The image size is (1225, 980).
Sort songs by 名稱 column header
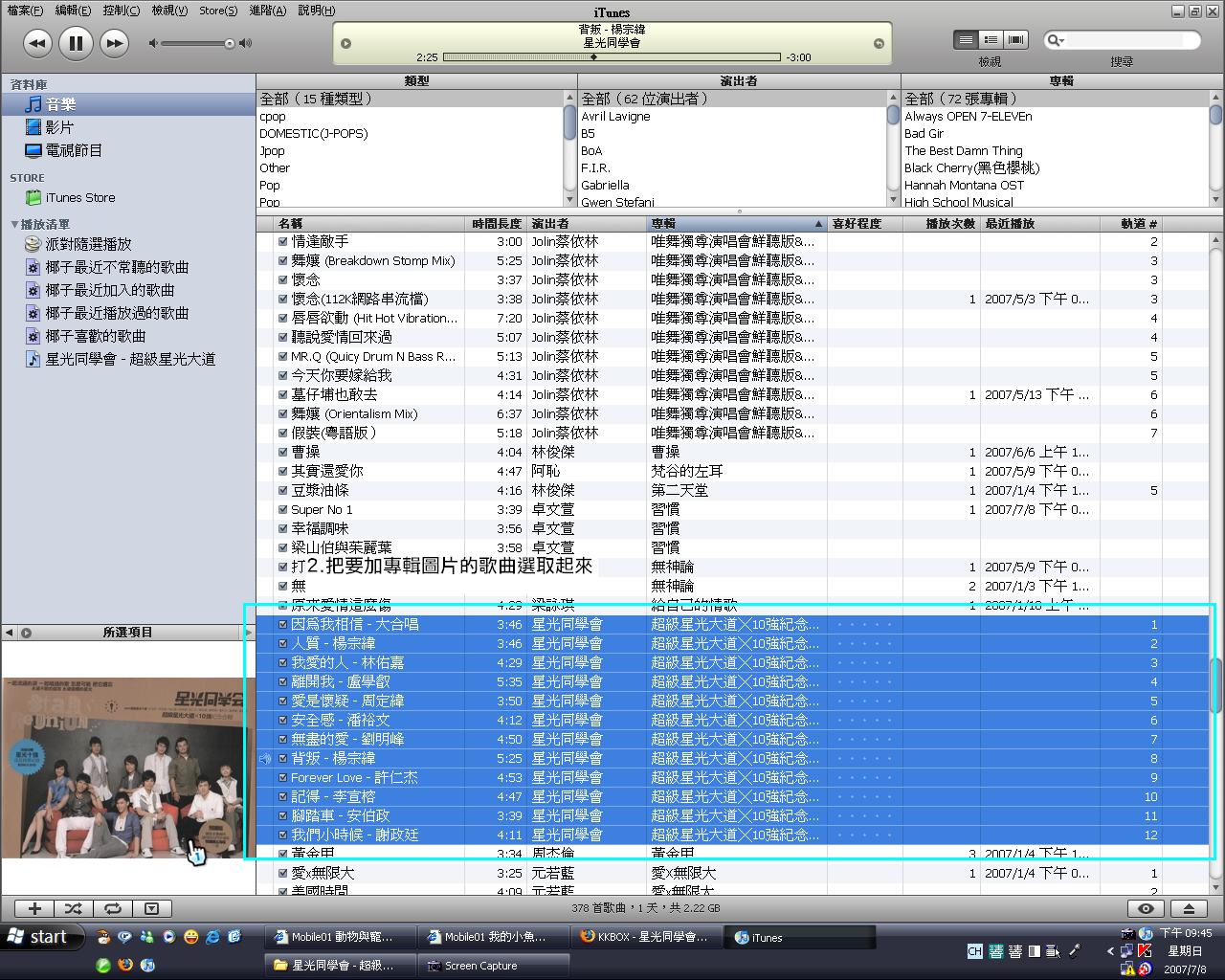click(370, 223)
